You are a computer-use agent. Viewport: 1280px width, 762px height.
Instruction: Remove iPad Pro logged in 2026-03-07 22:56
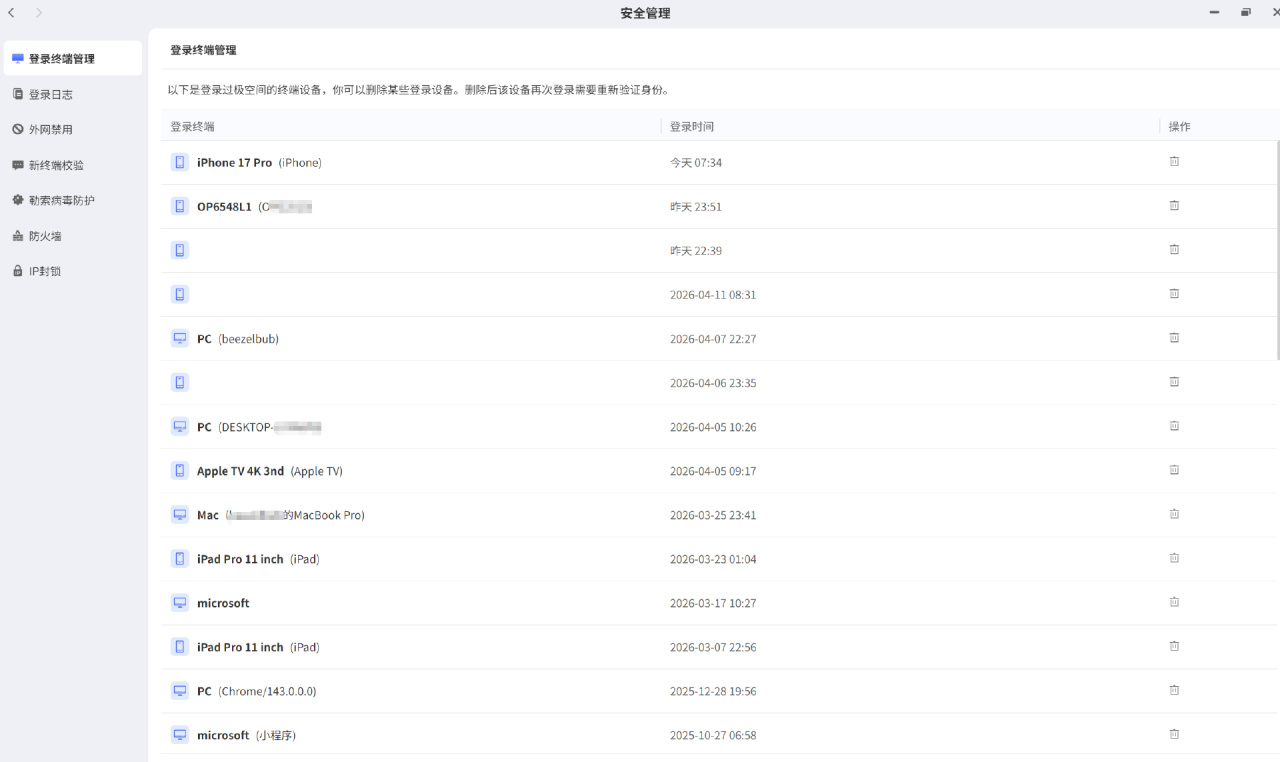(x=1174, y=645)
